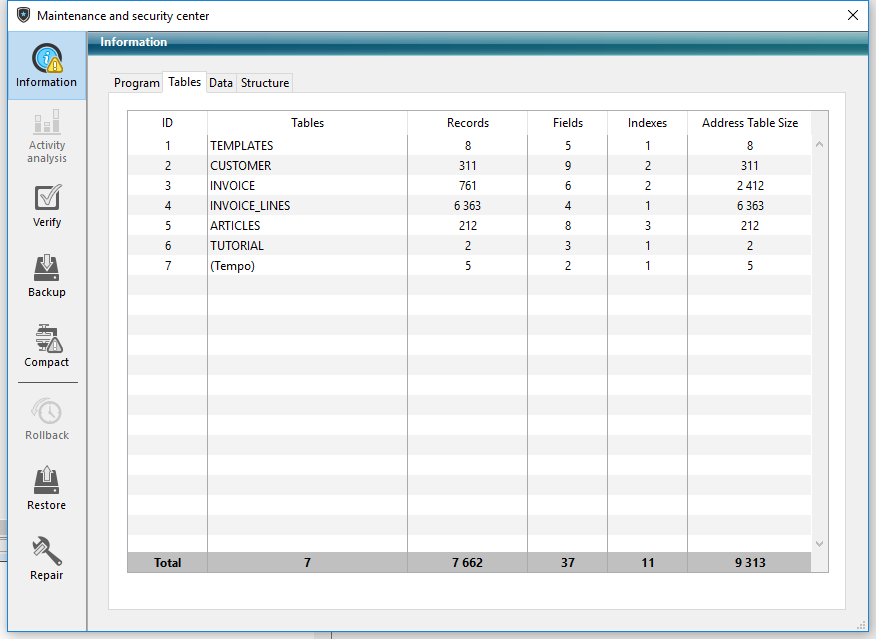The height and width of the screenshot is (639, 876).
Task: Open the Repair wrench icon
Action: 46,551
